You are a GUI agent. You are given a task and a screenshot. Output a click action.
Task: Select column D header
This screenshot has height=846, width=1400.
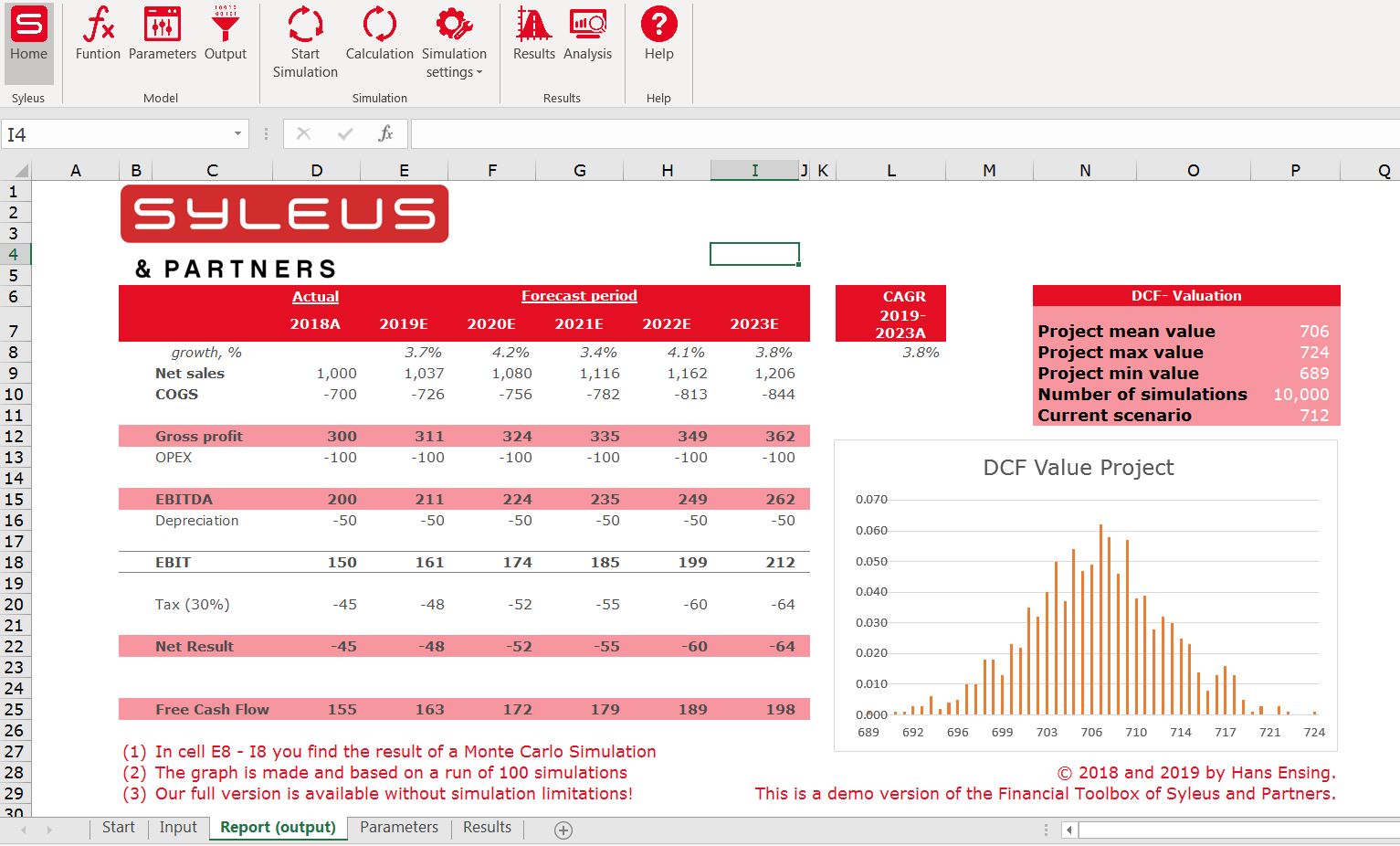(316, 171)
